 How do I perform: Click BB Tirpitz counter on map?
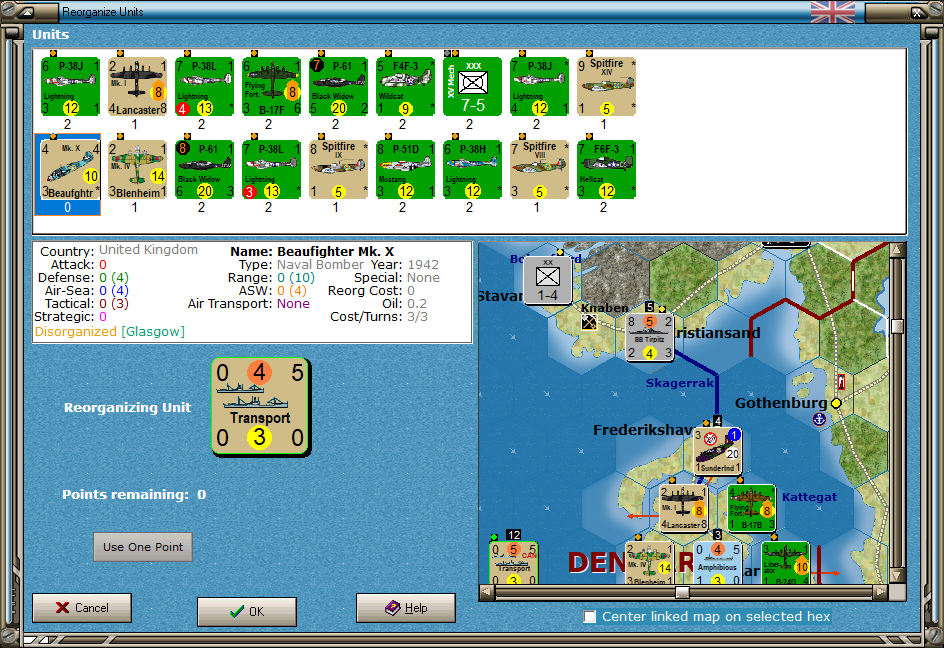click(649, 337)
